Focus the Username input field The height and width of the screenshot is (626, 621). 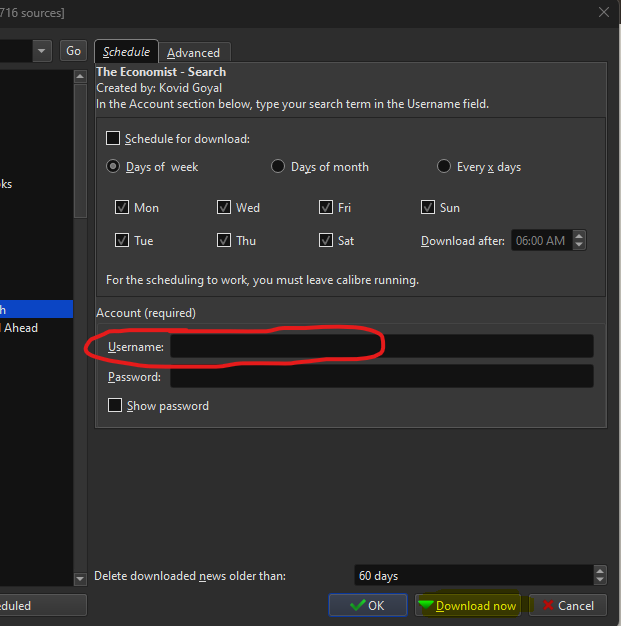(382, 346)
